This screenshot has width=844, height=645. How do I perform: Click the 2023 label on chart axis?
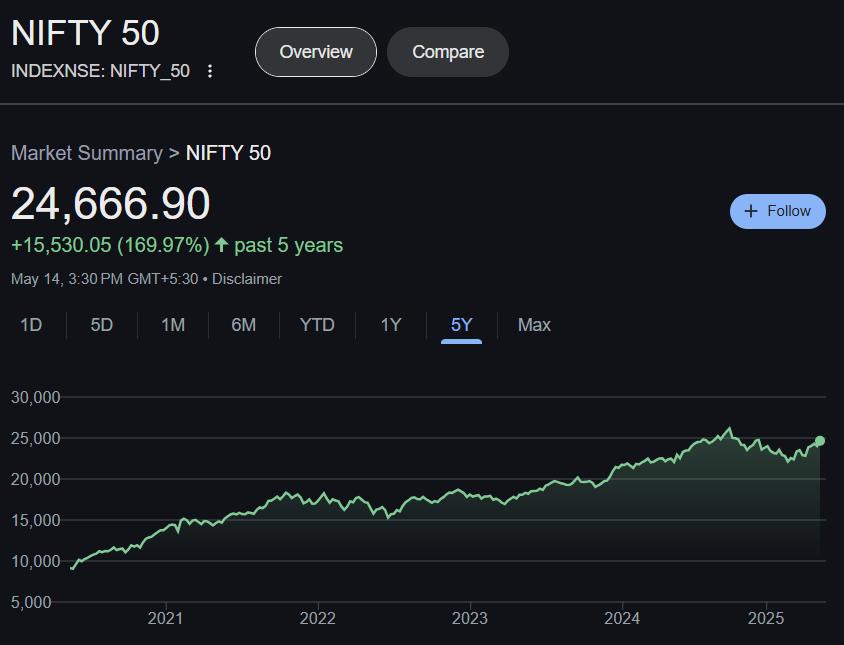point(470,618)
